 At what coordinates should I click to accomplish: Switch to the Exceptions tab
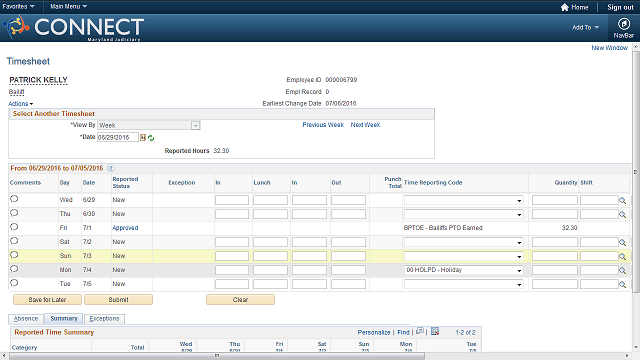[104, 318]
